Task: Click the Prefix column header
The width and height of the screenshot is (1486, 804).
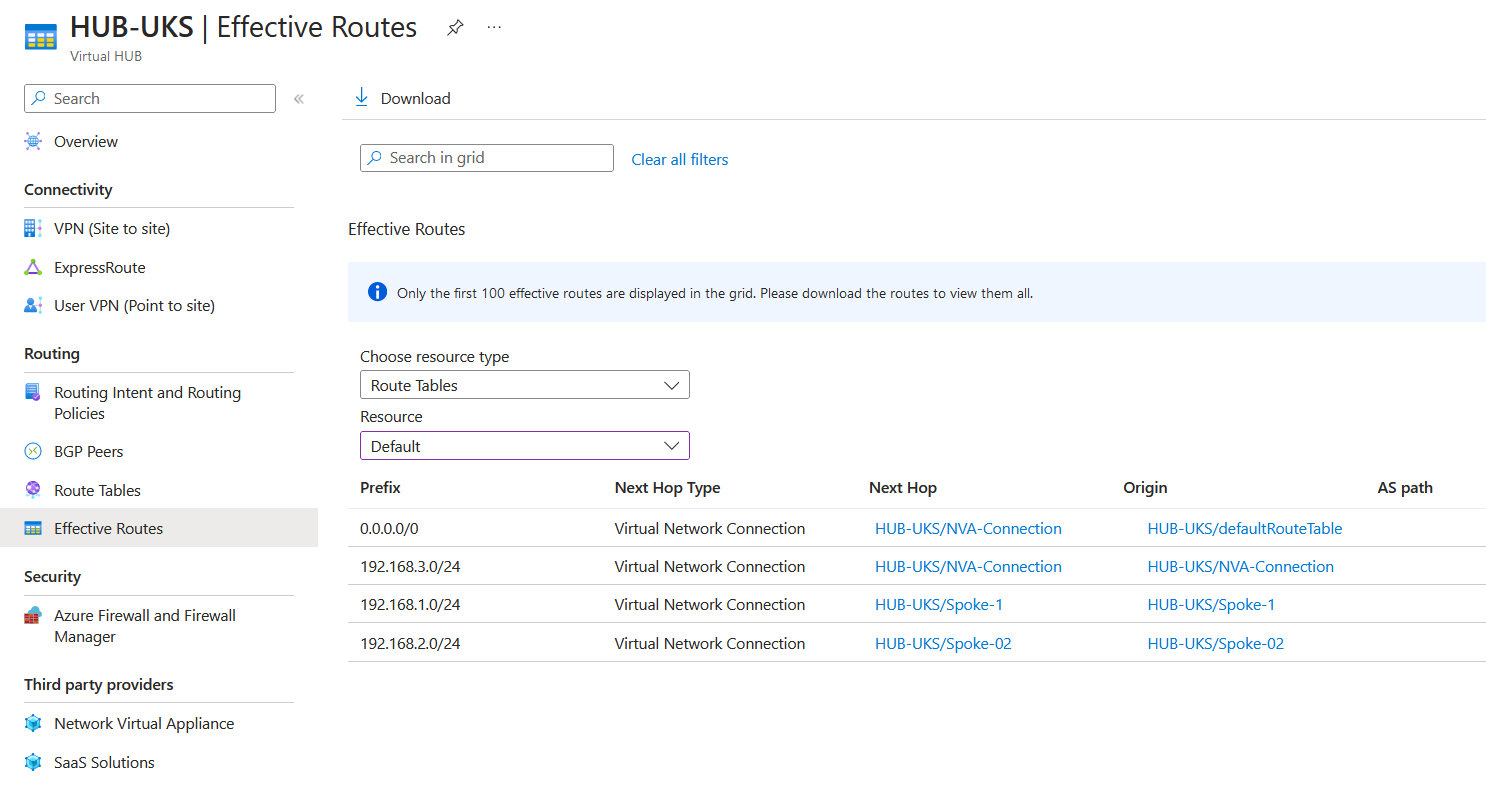Action: 380,488
